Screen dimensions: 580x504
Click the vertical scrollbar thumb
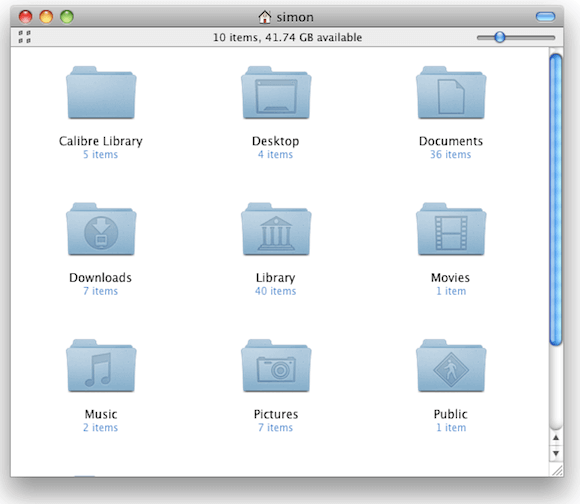click(556, 200)
